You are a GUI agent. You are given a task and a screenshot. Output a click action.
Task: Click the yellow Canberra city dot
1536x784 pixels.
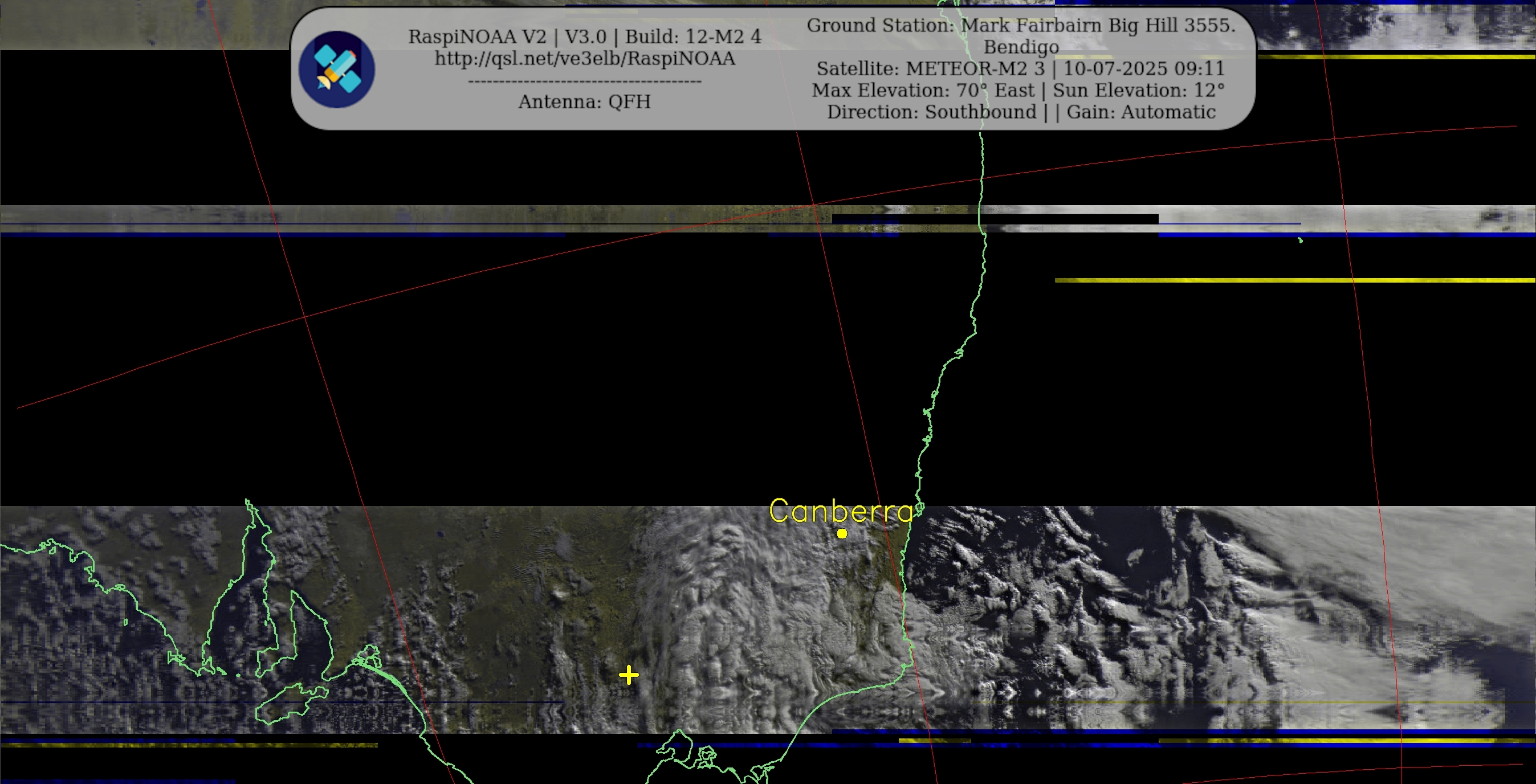tap(842, 534)
